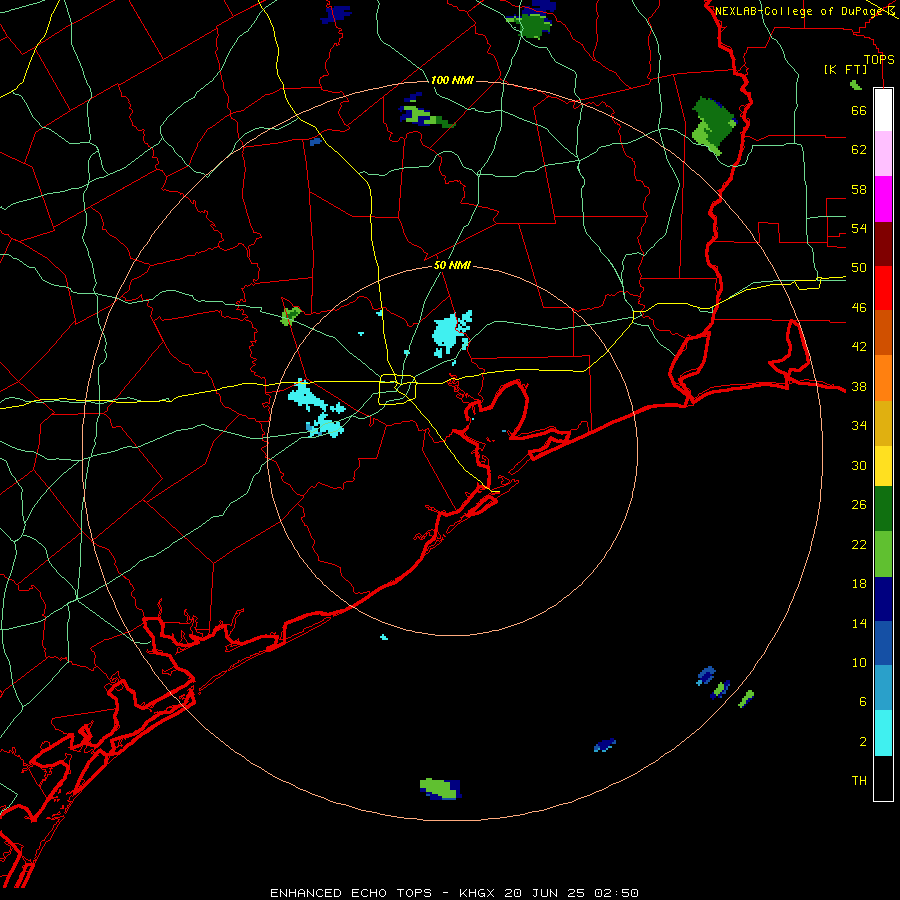Click the magenta 58–62 legend color block

pos(883,199)
